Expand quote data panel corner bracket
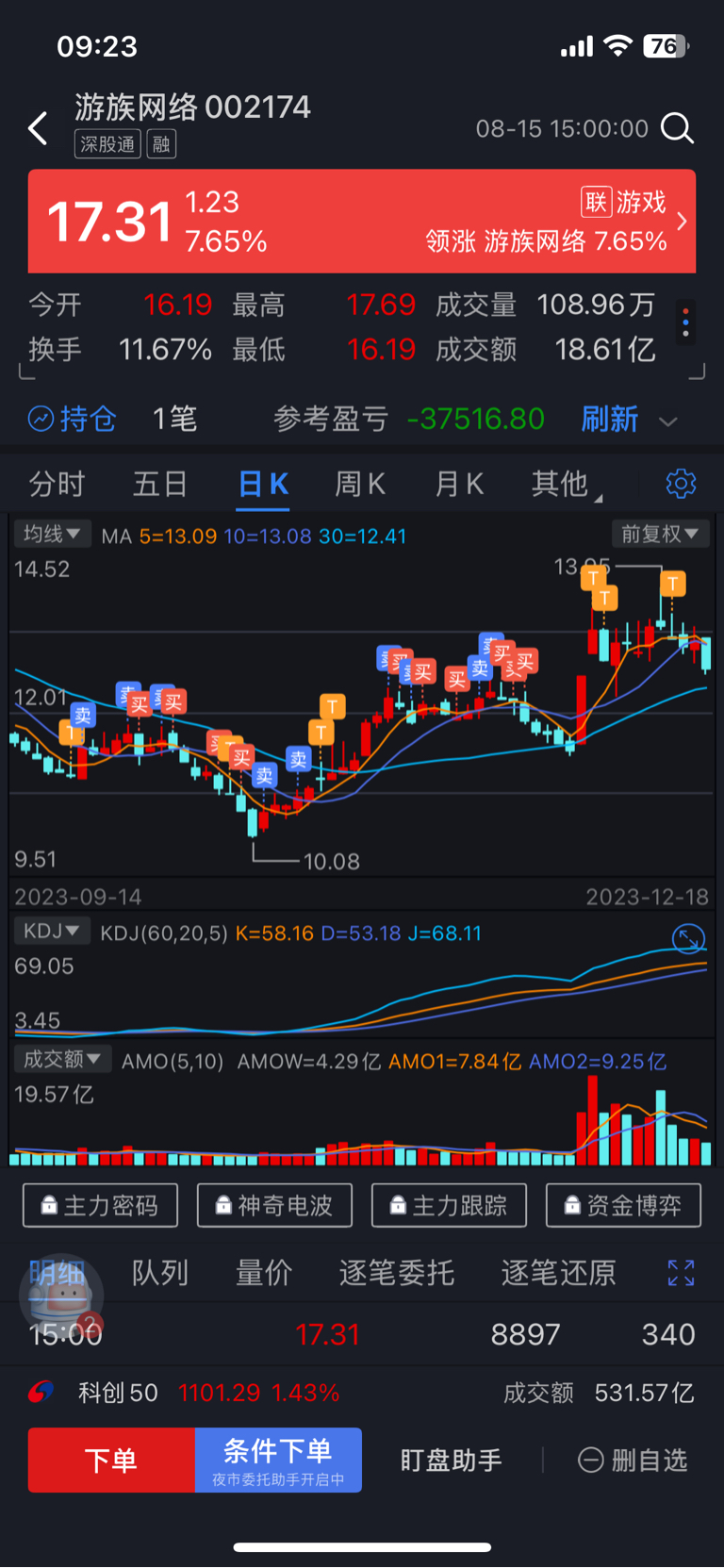Screen dimensions: 724x1568 [x=696, y=372]
